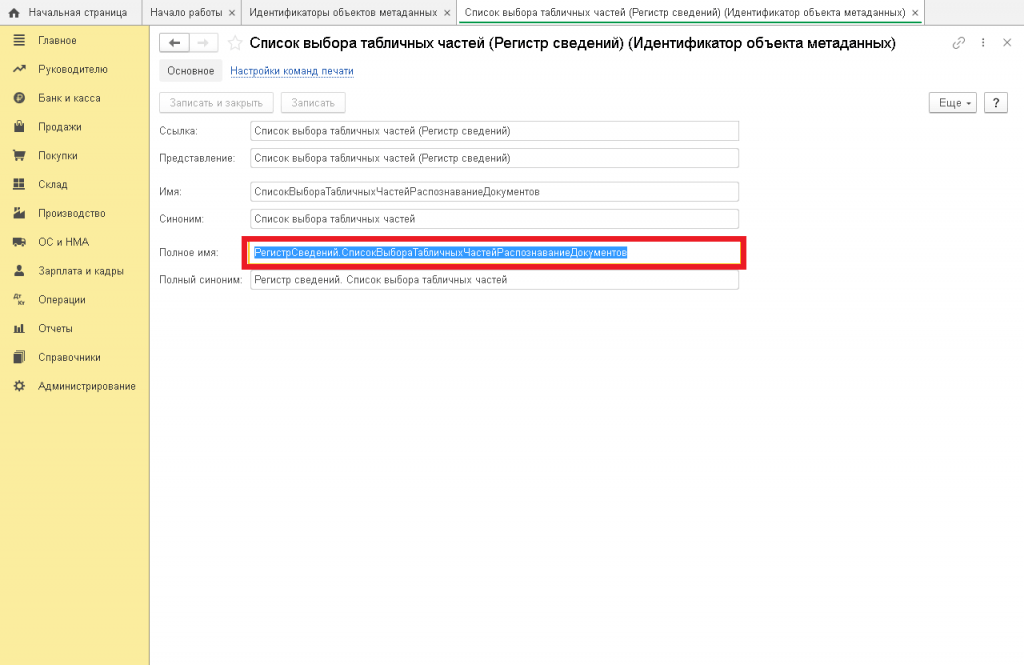Click the Банк и касса coin icon
Screen dimensions: 1024x665
[x=19, y=98]
